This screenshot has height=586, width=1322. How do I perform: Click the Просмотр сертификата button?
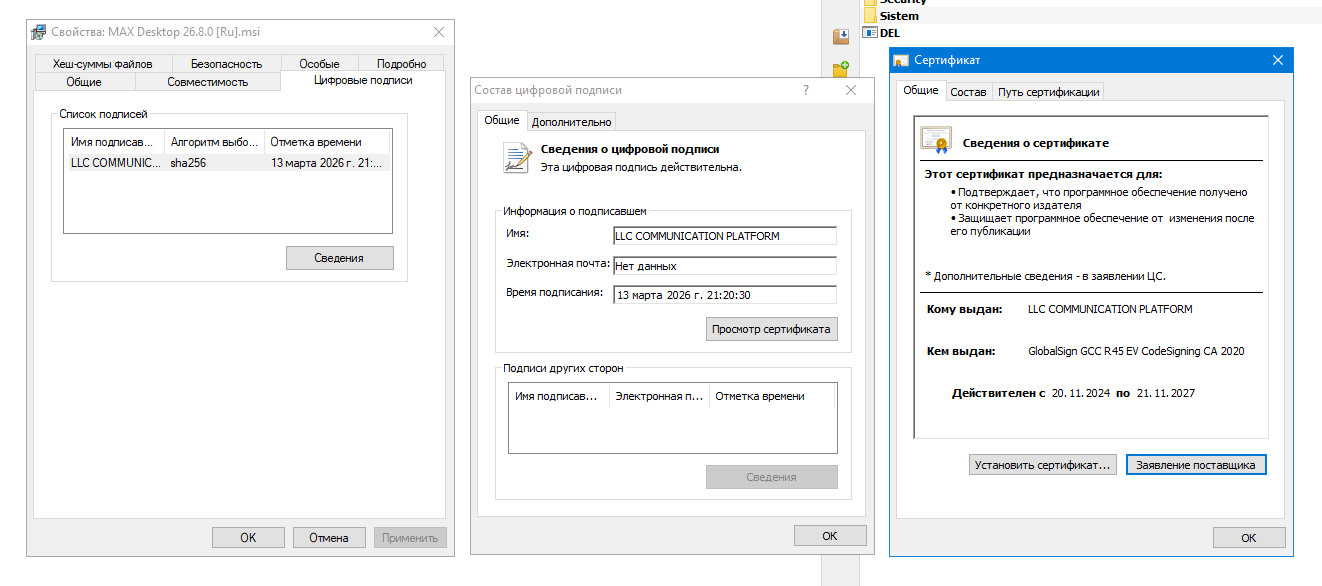pos(771,329)
